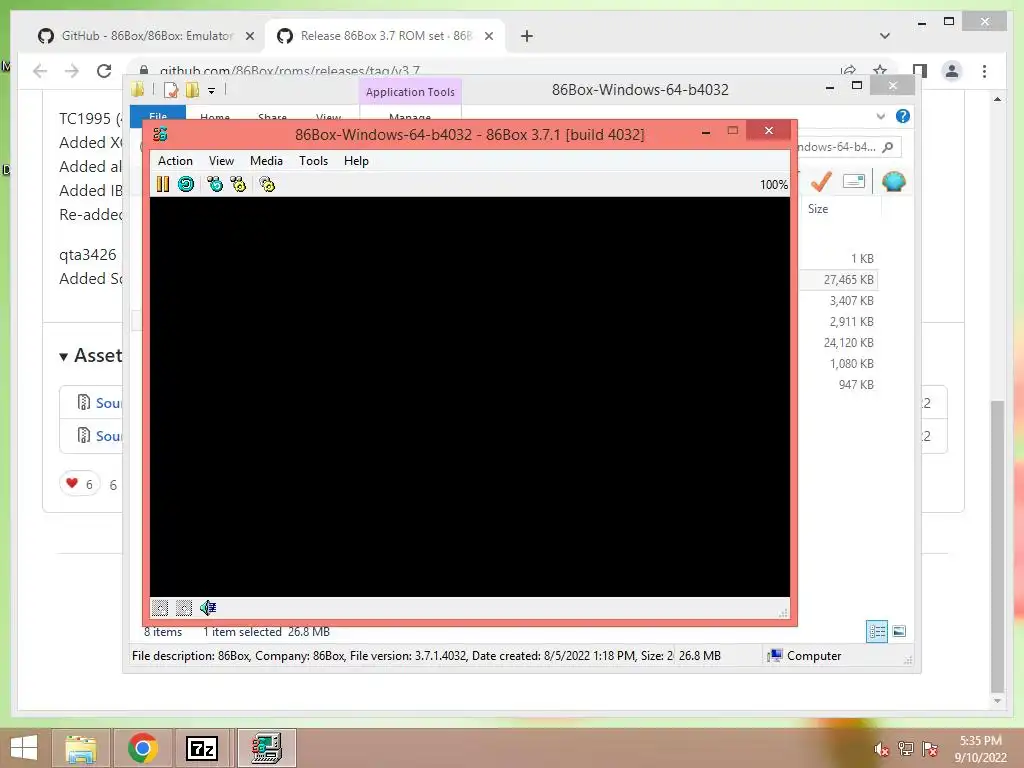Open Chrome three-dot menu
This screenshot has height=768, width=1024.
click(x=984, y=71)
